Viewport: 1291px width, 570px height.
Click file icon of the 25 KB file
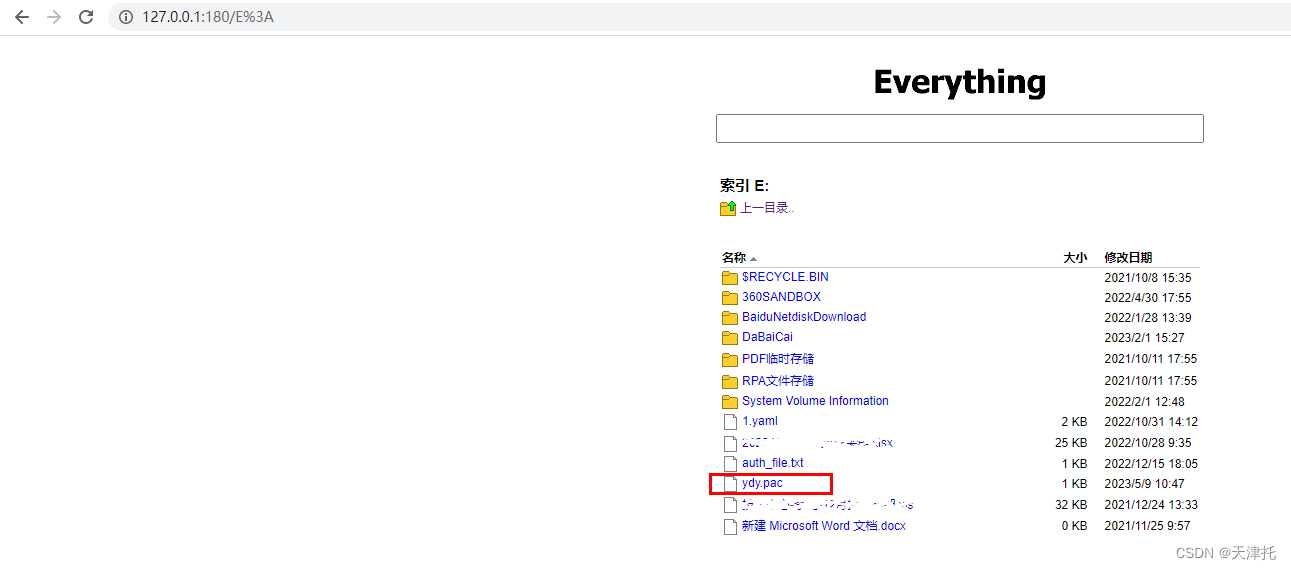[730, 443]
